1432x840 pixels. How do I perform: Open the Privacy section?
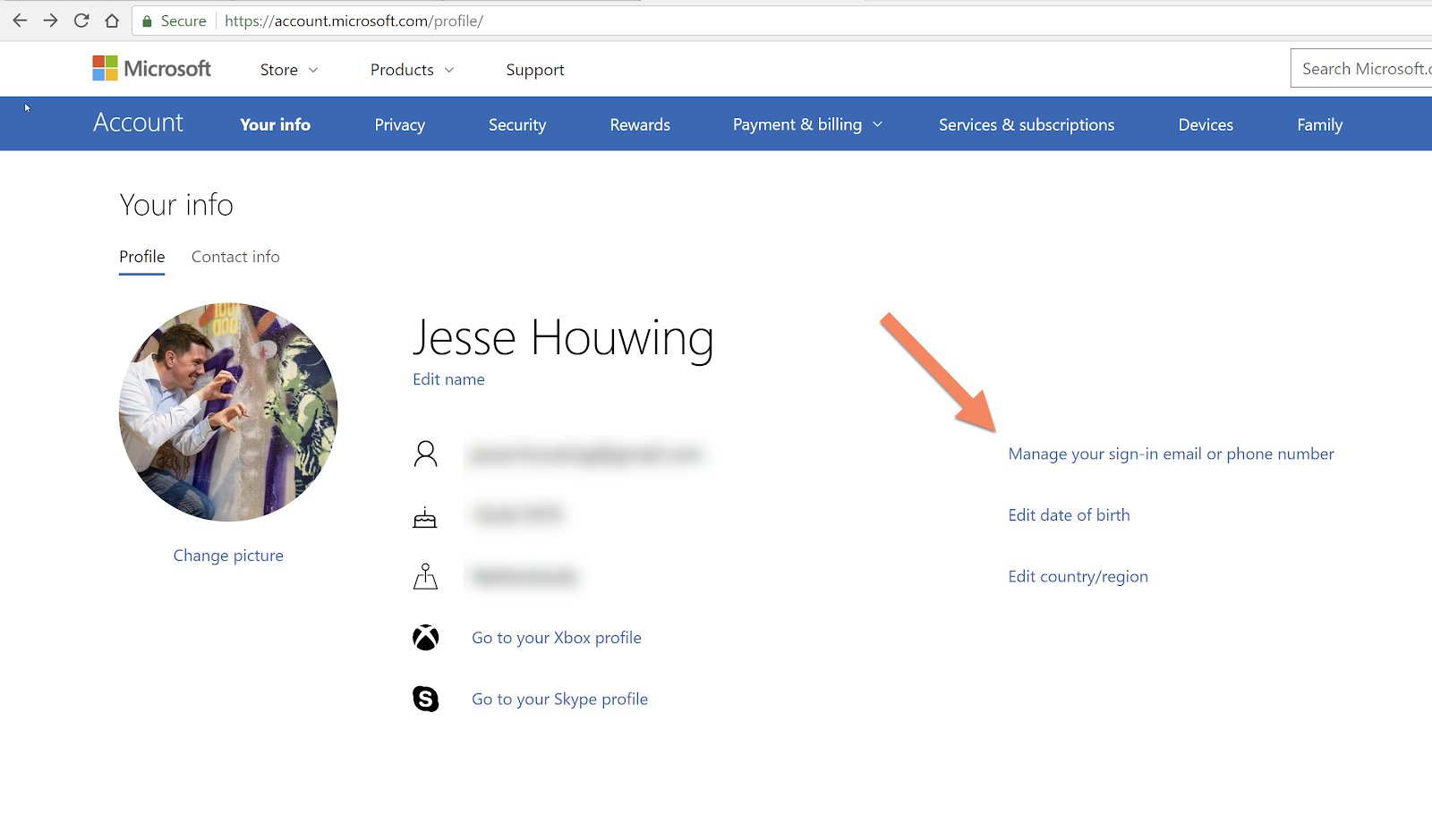point(399,124)
